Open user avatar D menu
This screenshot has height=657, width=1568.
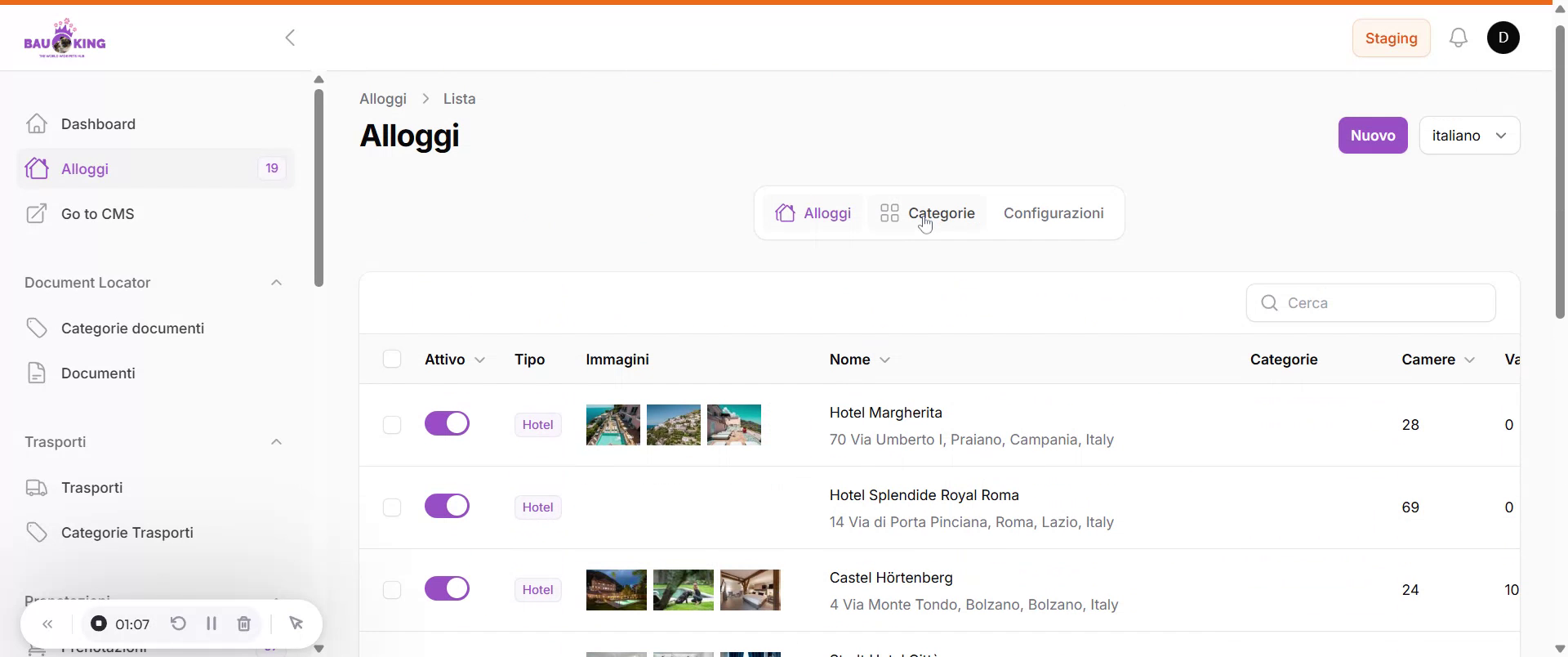(x=1503, y=38)
